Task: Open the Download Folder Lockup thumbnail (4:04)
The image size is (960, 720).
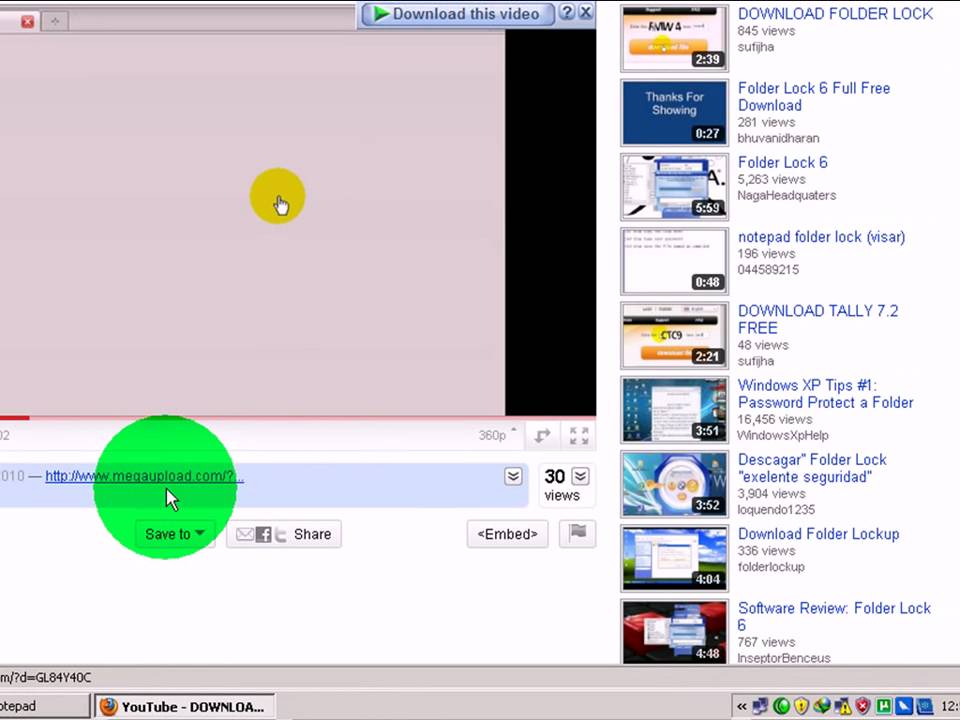Action: click(674, 558)
